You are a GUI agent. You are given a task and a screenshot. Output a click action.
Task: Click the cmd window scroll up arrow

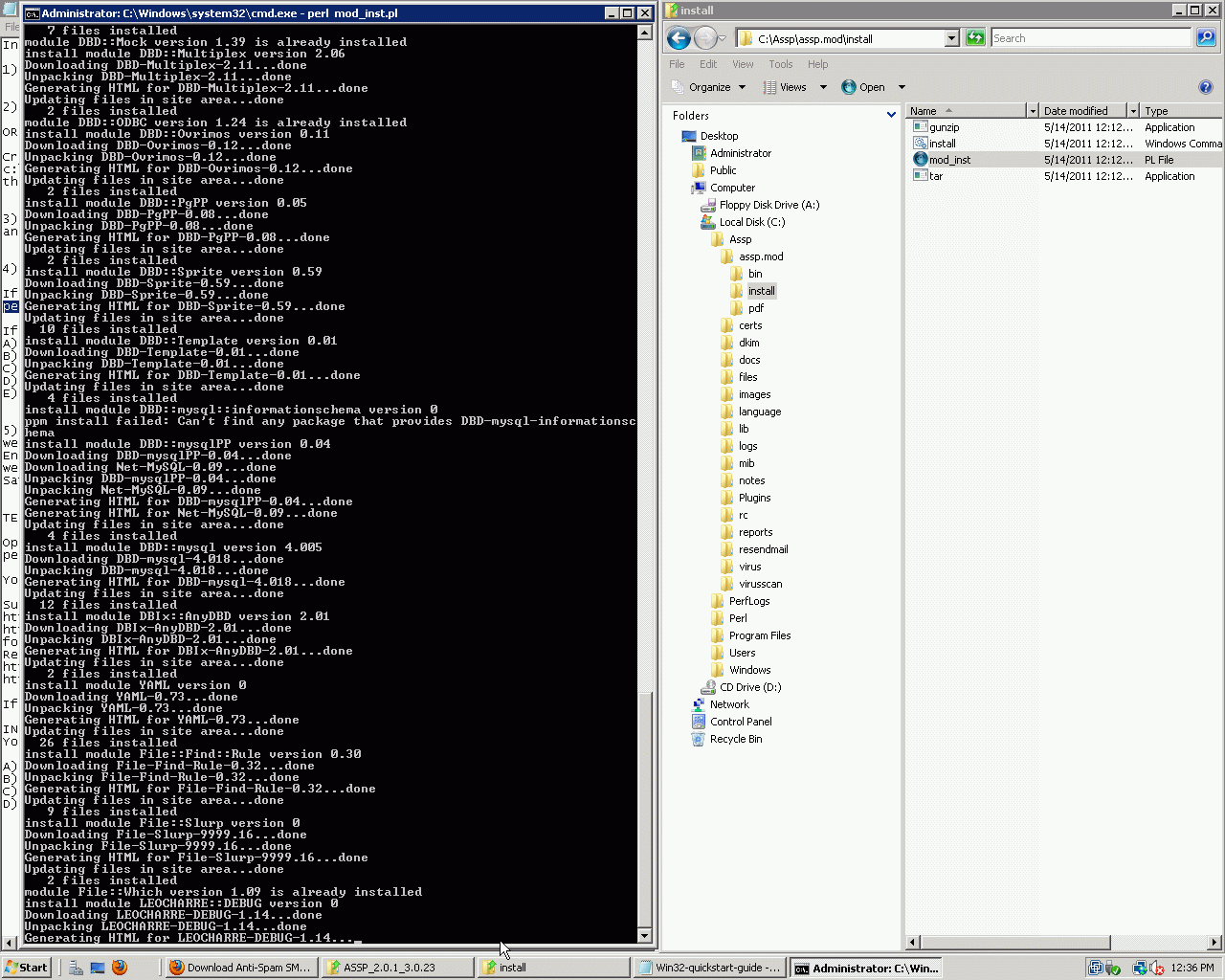coord(644,32)
